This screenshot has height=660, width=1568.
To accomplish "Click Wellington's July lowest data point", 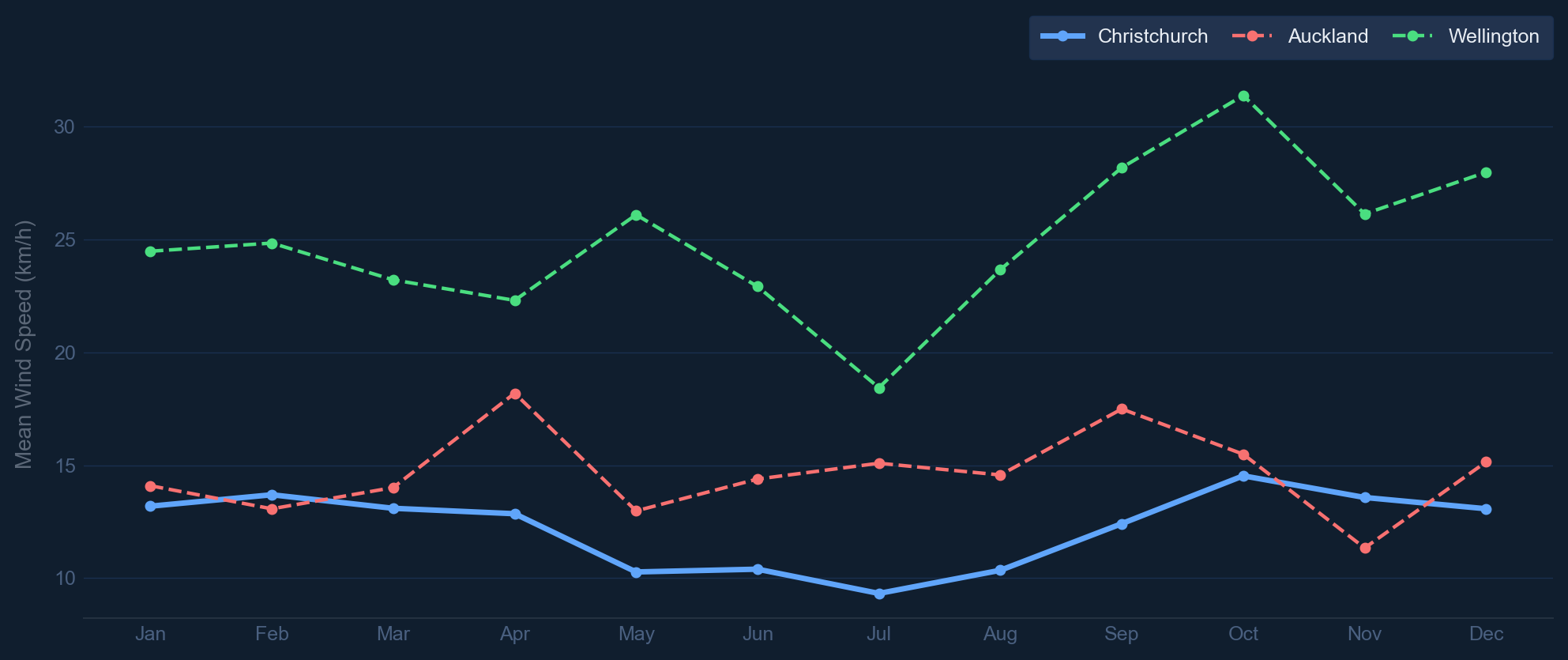I will tap(879, 388).
